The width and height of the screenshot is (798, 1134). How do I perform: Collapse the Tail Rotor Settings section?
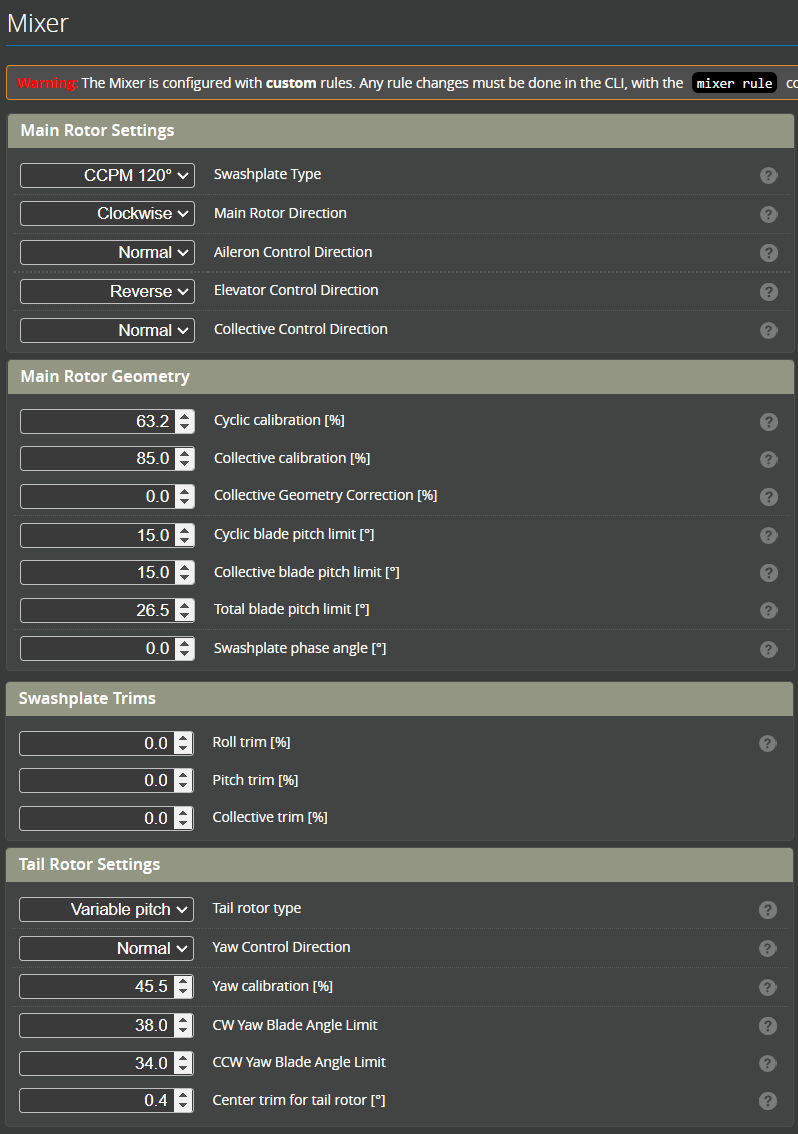coord(397,864)
